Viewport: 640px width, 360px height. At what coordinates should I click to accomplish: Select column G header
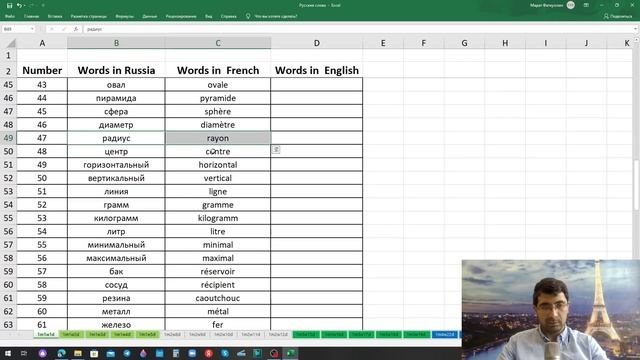464,43
